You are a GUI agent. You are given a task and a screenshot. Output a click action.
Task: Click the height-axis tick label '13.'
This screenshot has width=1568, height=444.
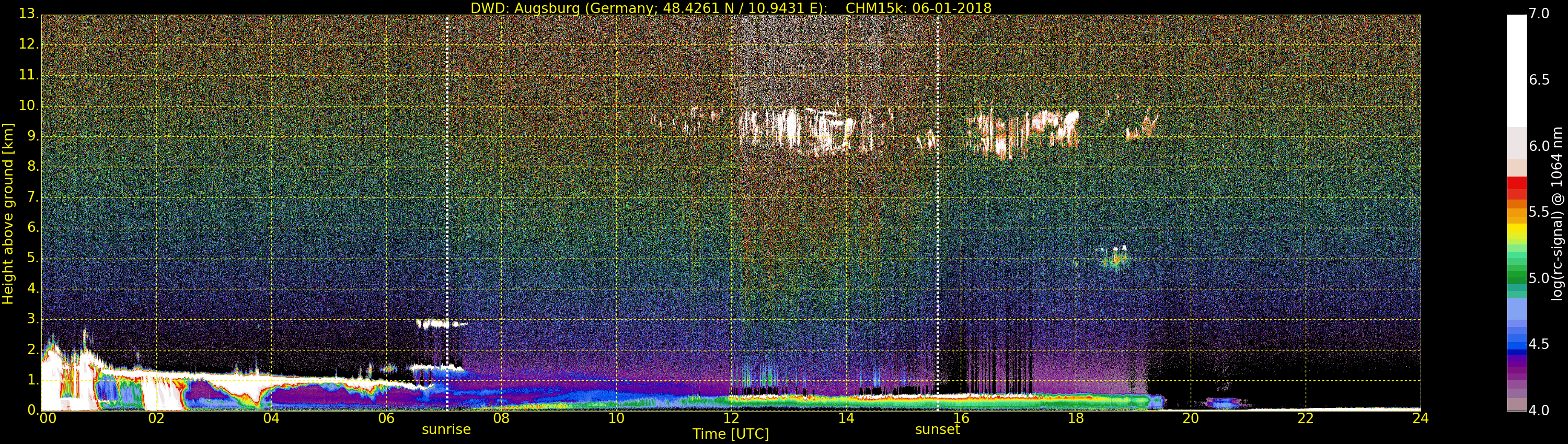click(29, 14)
